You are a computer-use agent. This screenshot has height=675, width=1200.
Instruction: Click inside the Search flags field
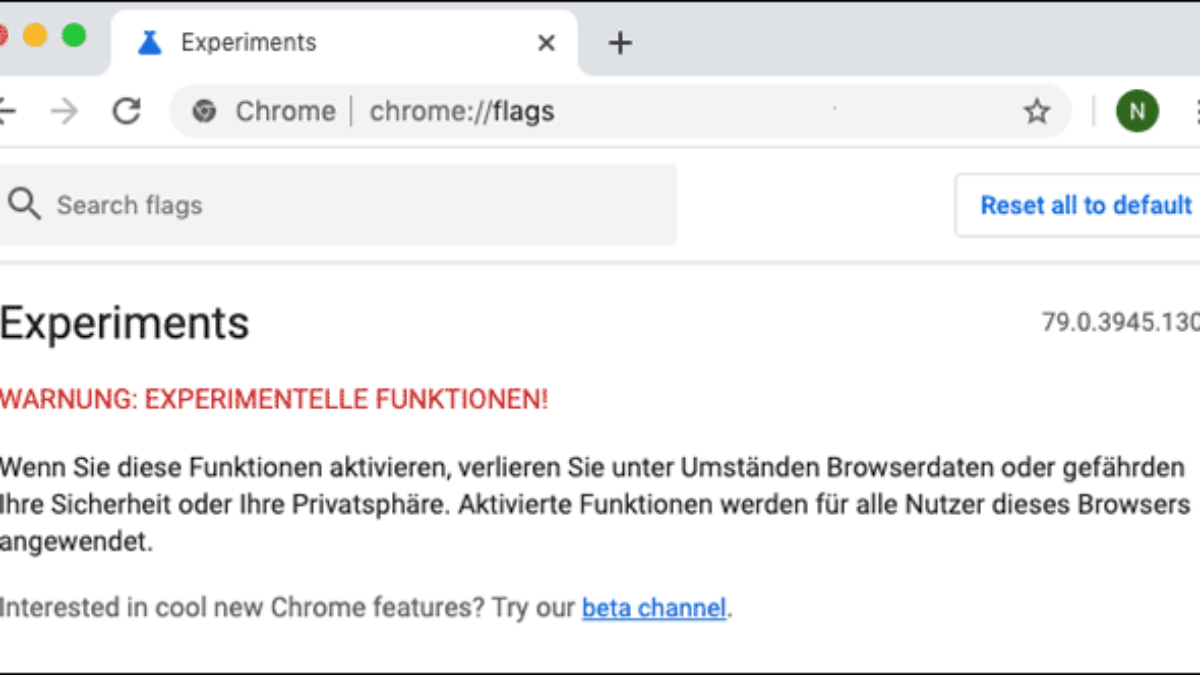click(350, 205)
